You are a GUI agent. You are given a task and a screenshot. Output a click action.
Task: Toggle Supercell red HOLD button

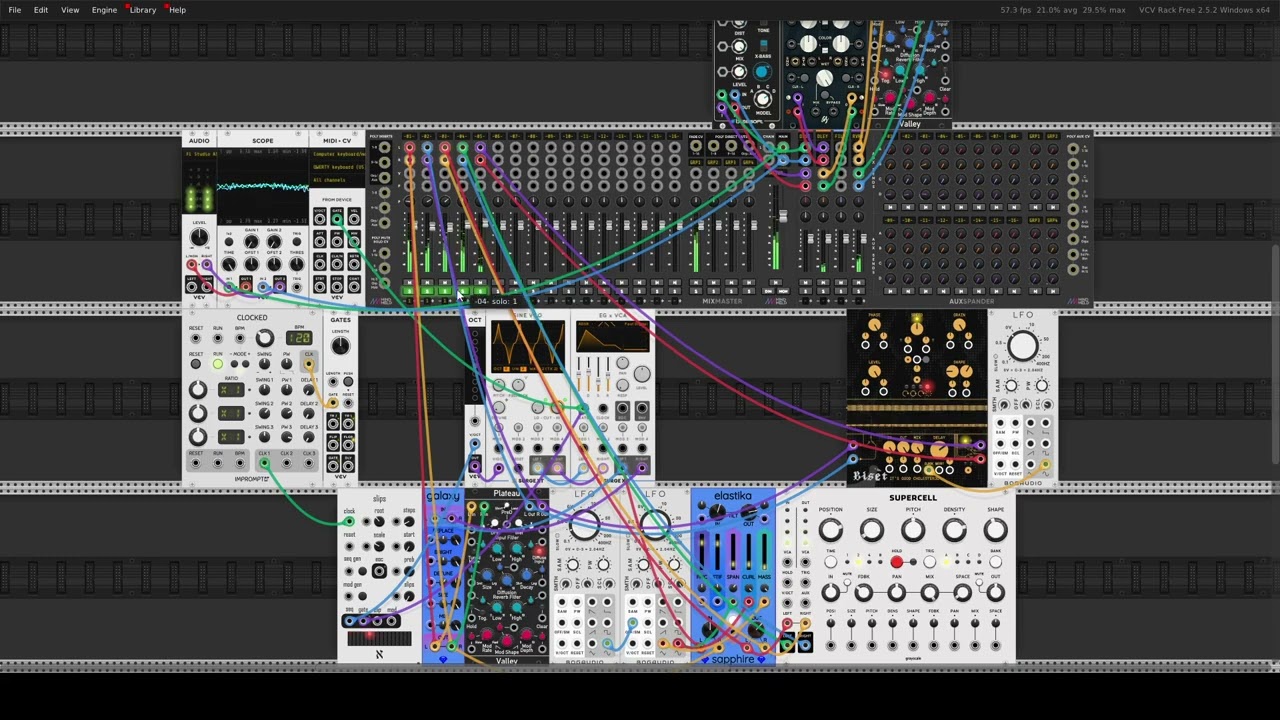click(897, 562)
